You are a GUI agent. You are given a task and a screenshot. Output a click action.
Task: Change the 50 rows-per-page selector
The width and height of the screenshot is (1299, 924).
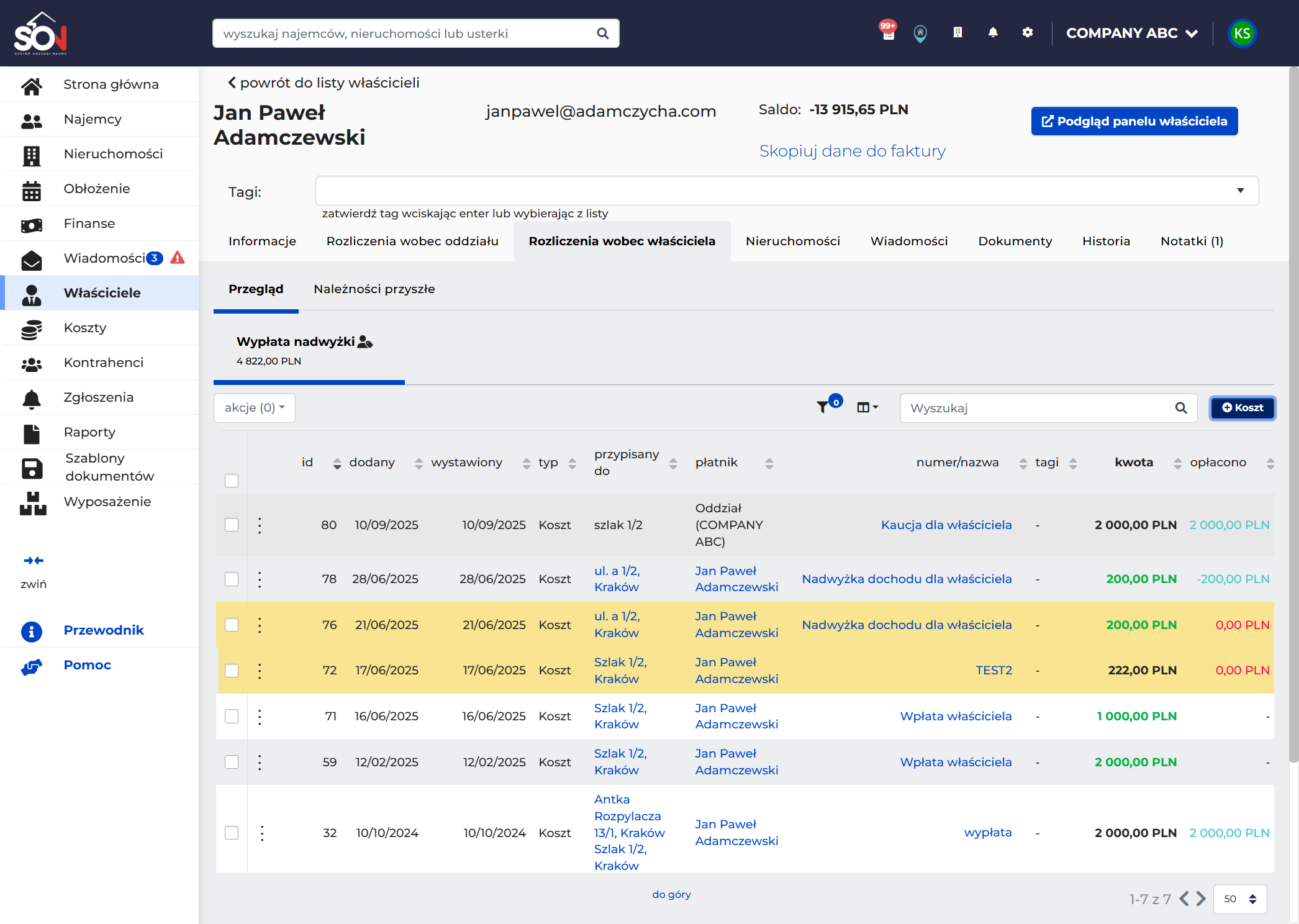coord(1239,899)
